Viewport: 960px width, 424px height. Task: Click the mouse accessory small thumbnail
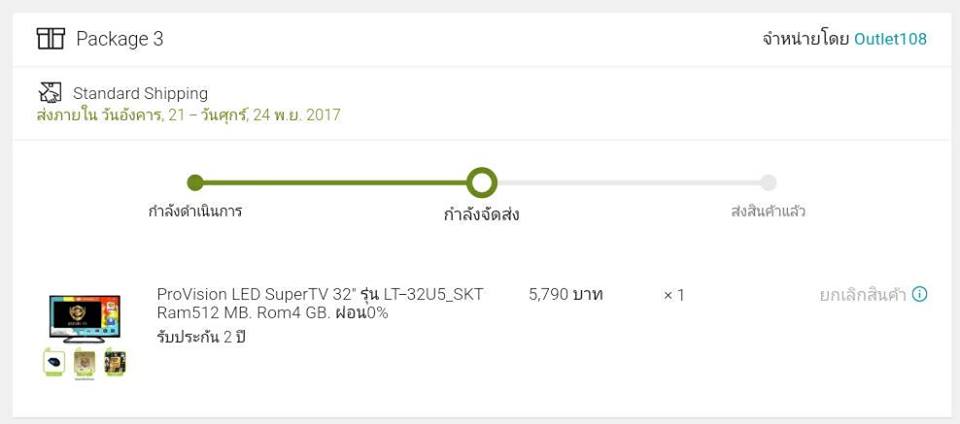click(54, 362)
